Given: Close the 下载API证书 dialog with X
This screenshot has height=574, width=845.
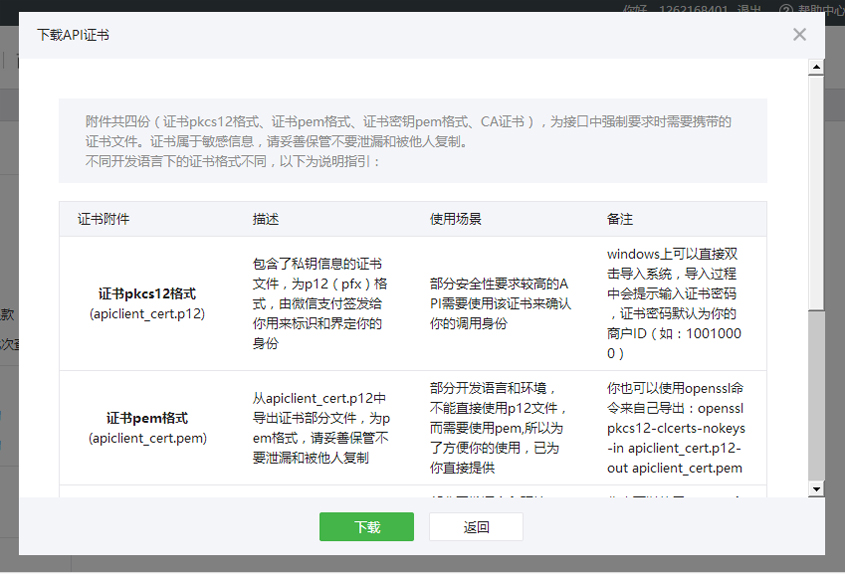Looking at the screenshot, I should [799, 35].
